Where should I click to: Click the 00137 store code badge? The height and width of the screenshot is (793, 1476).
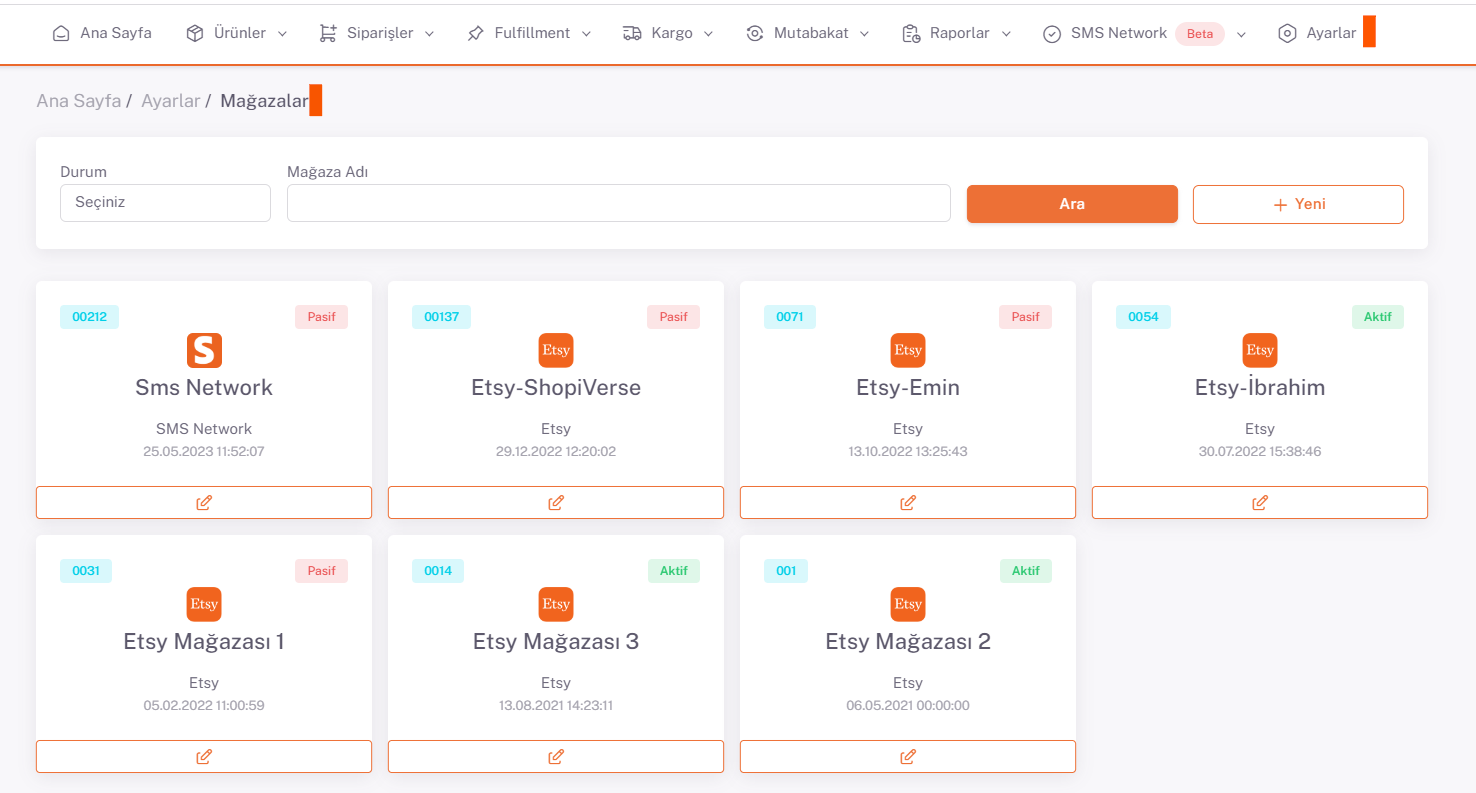441,317
